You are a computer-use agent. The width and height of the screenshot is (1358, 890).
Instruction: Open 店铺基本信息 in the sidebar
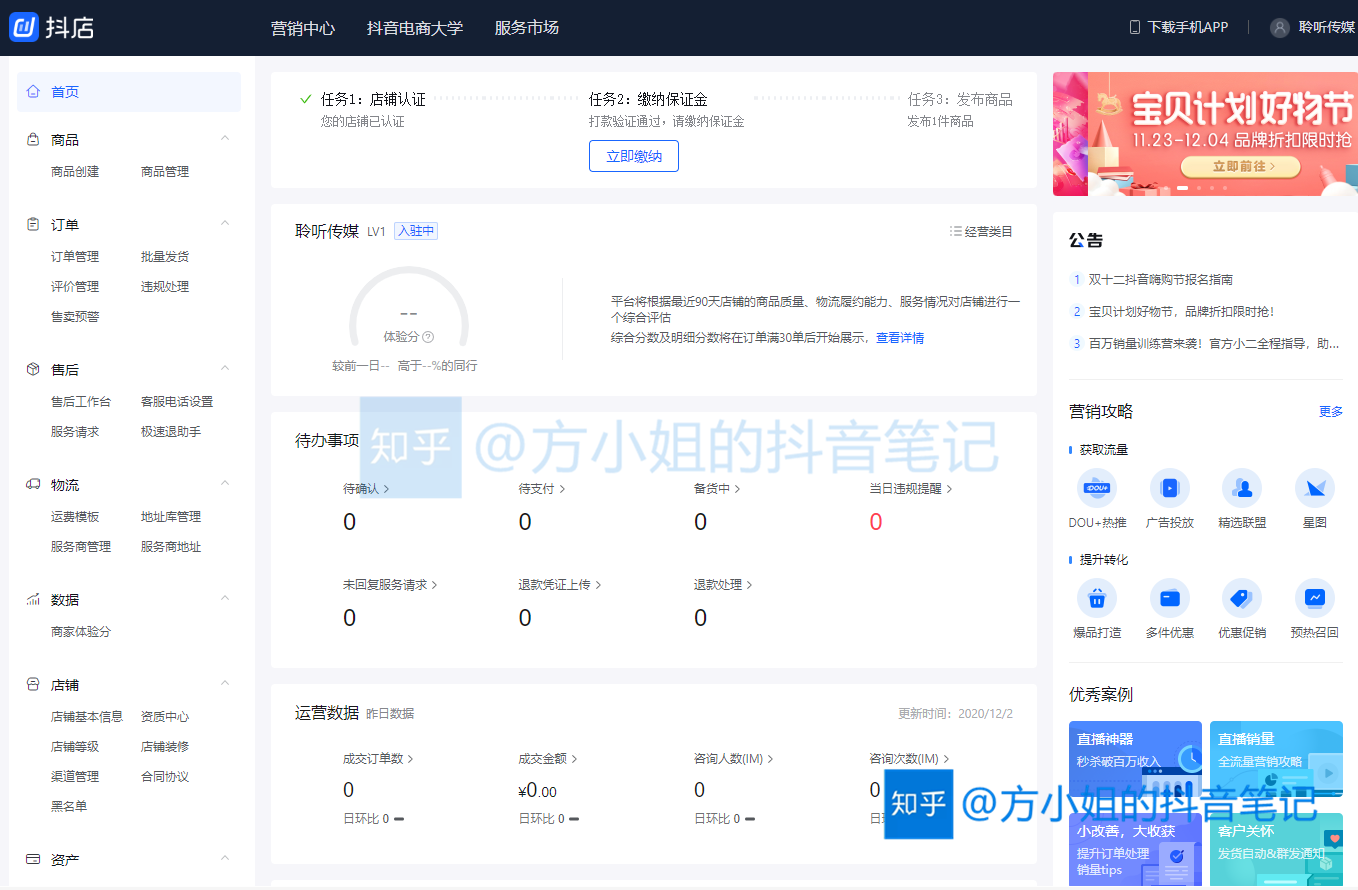coord(87,717)
